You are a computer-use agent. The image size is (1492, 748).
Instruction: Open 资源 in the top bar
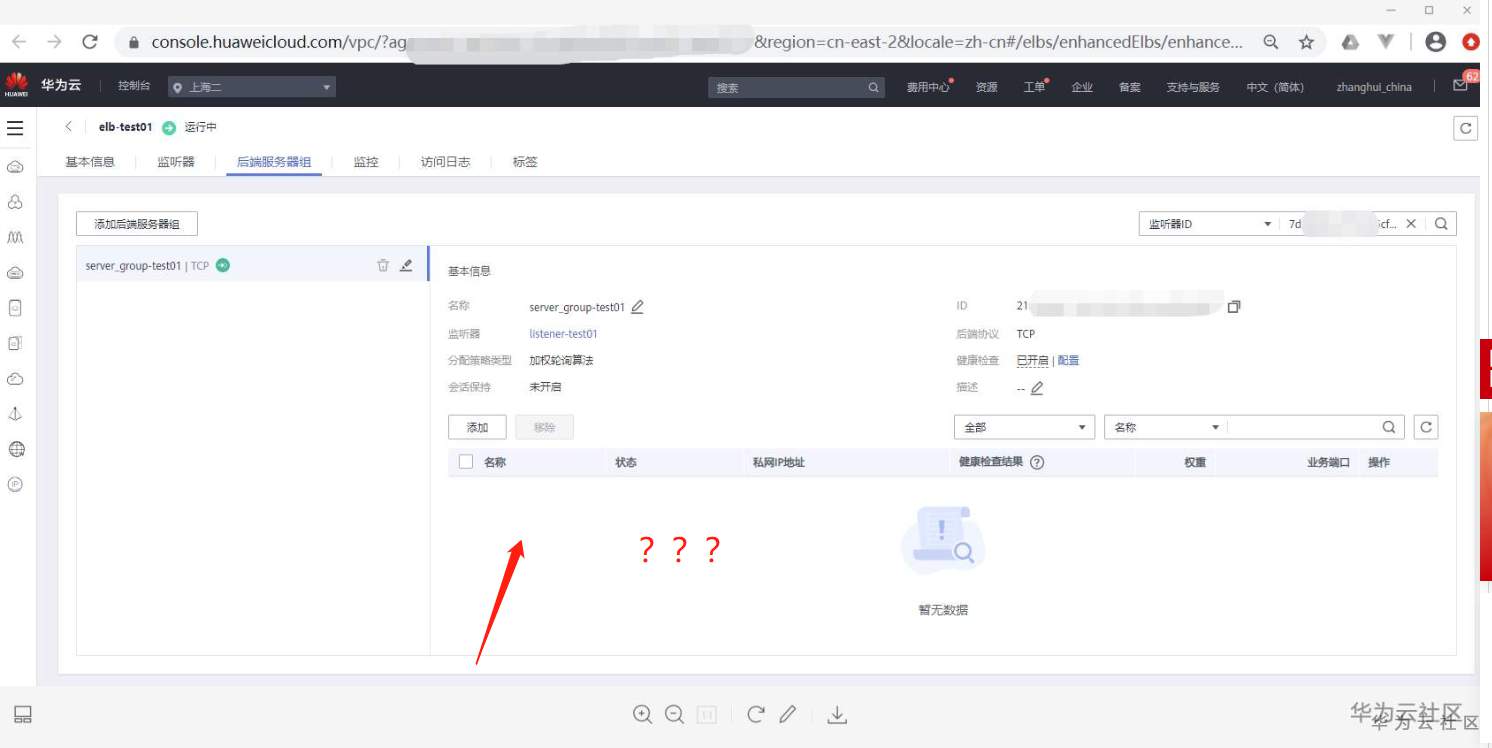987,87
